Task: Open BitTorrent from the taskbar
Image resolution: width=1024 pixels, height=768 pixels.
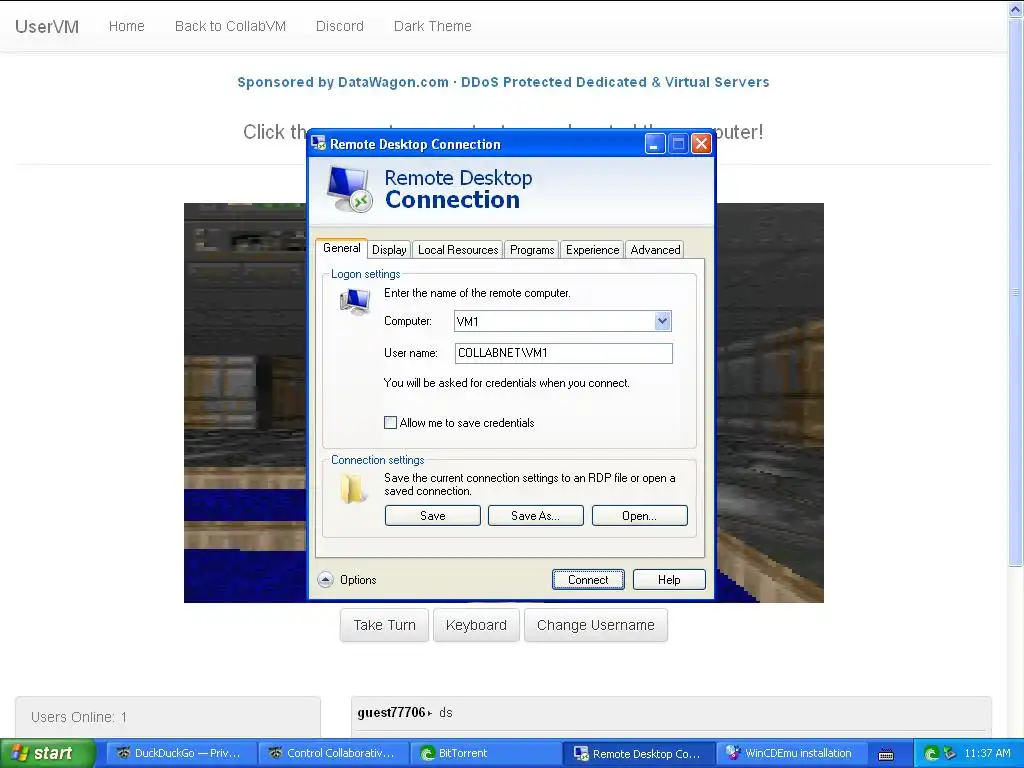Action: coord(487,753)
